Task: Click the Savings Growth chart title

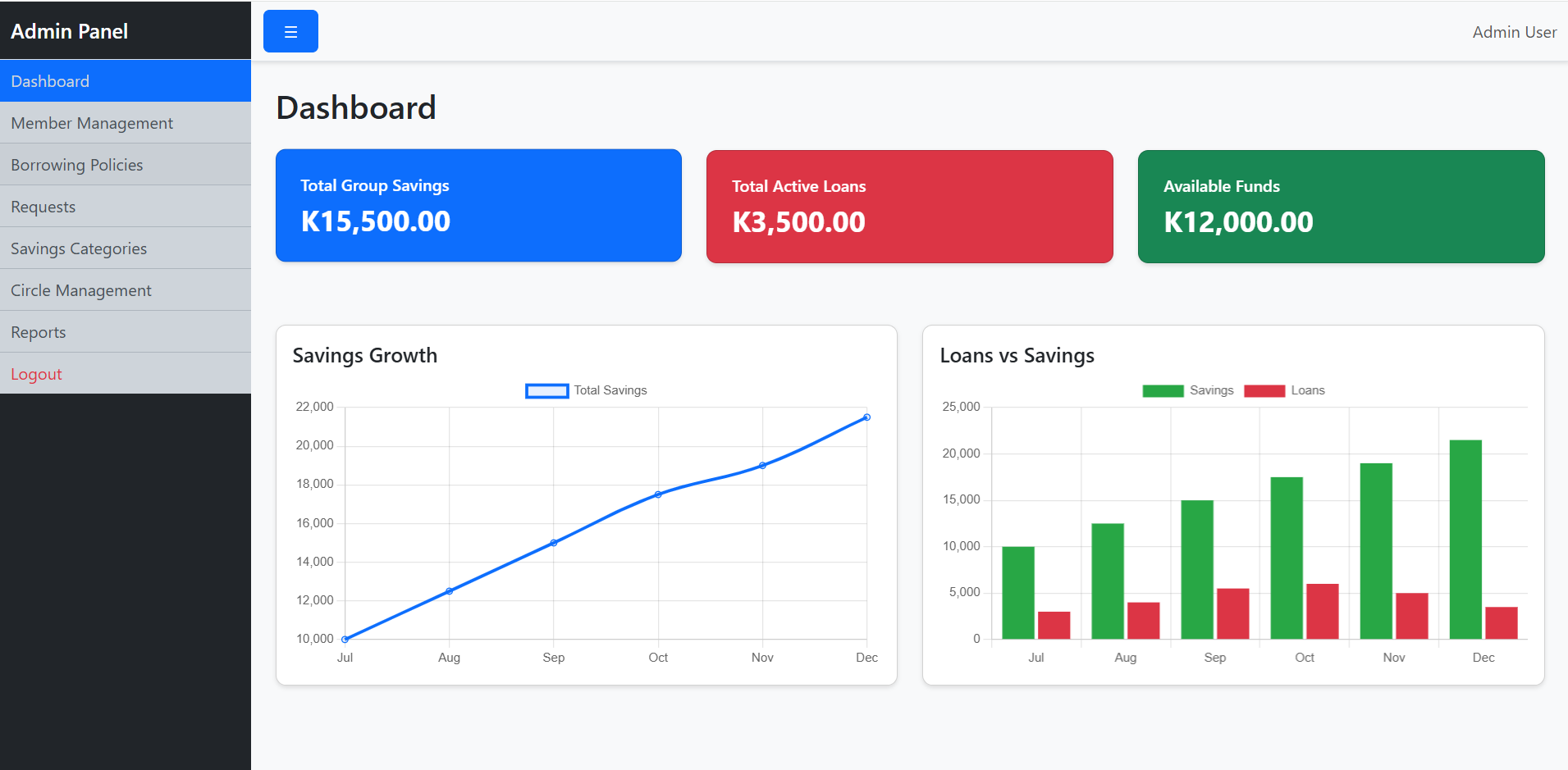Action: [365, 355]
